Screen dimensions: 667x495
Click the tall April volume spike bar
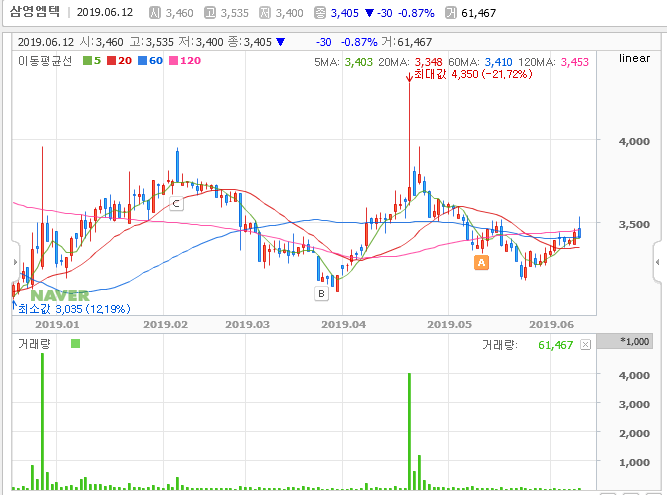409,431
